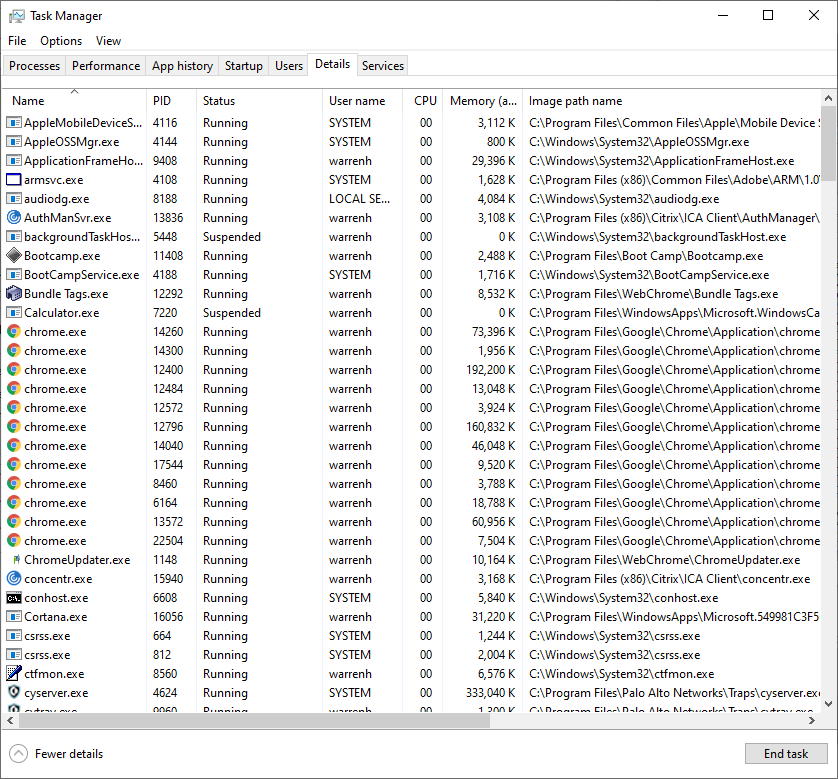Click the ChromeUpdater.exe icon
Screen dimensions: 838x779
click(x=14, y=560)
